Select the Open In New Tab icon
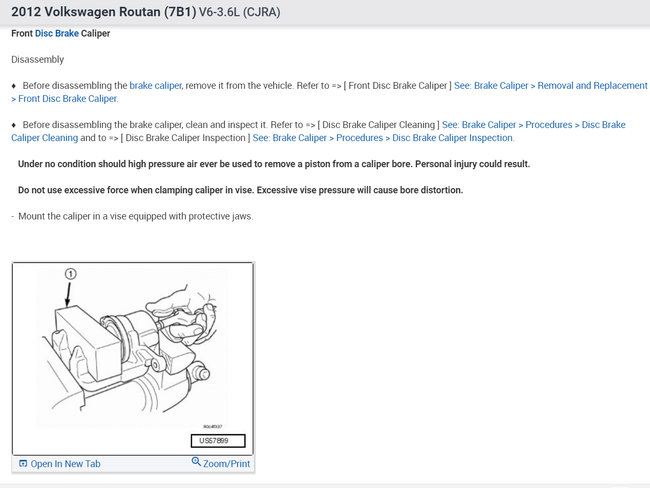This screenshot has width=650, height=488. (23, 463)
